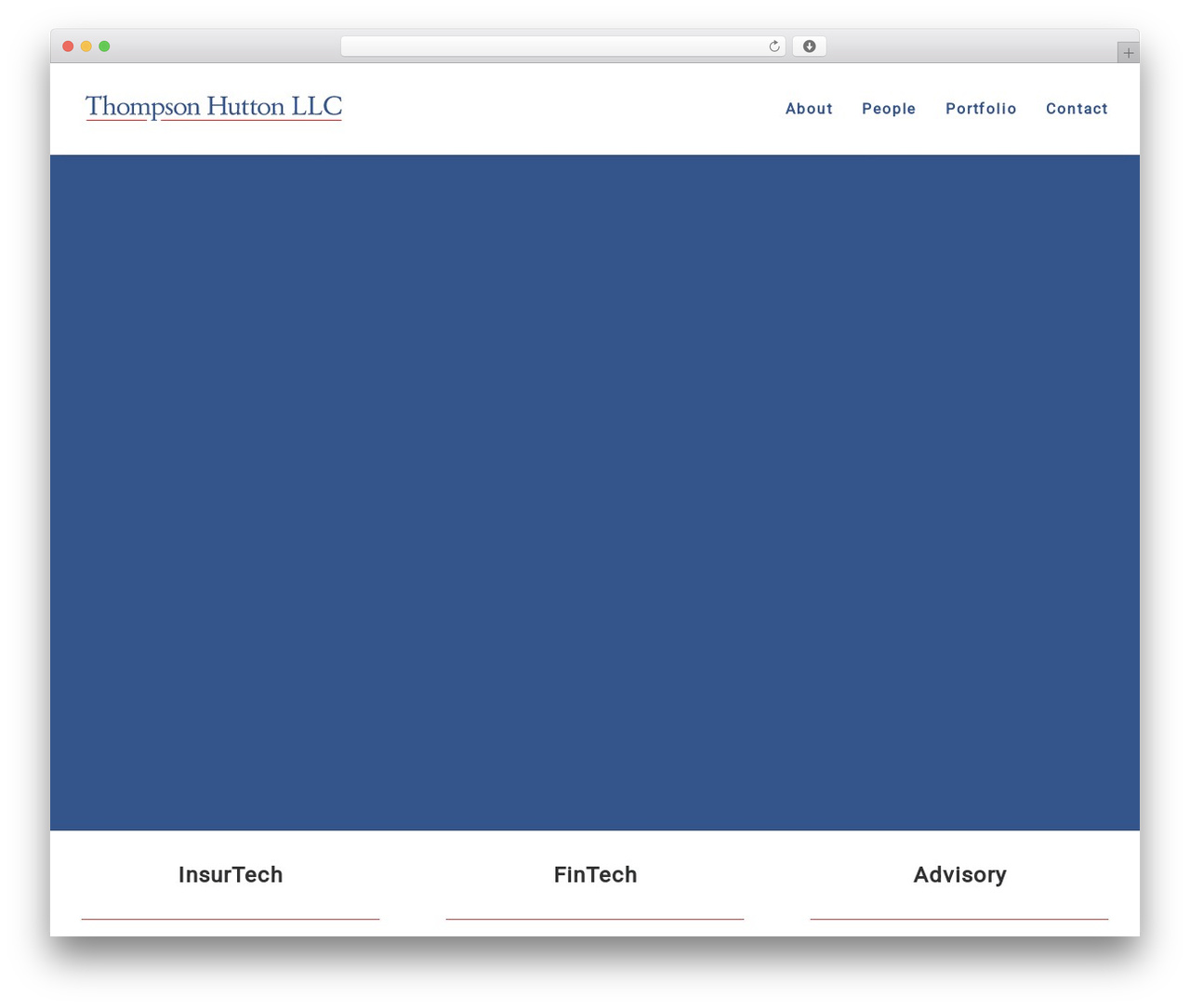Focus the browser address bar
The width and height of the screenshot is (1190, 1008).
[x=562, y=46]
